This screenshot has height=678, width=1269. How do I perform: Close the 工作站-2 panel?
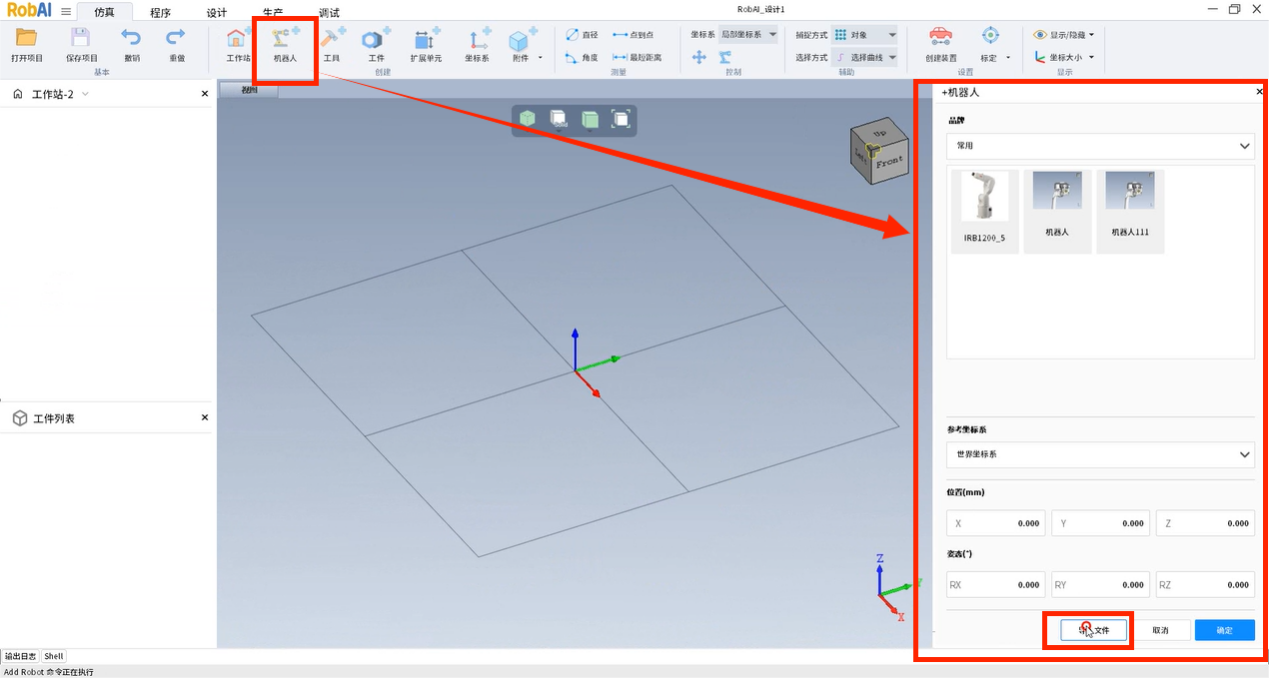pos(205,93)
